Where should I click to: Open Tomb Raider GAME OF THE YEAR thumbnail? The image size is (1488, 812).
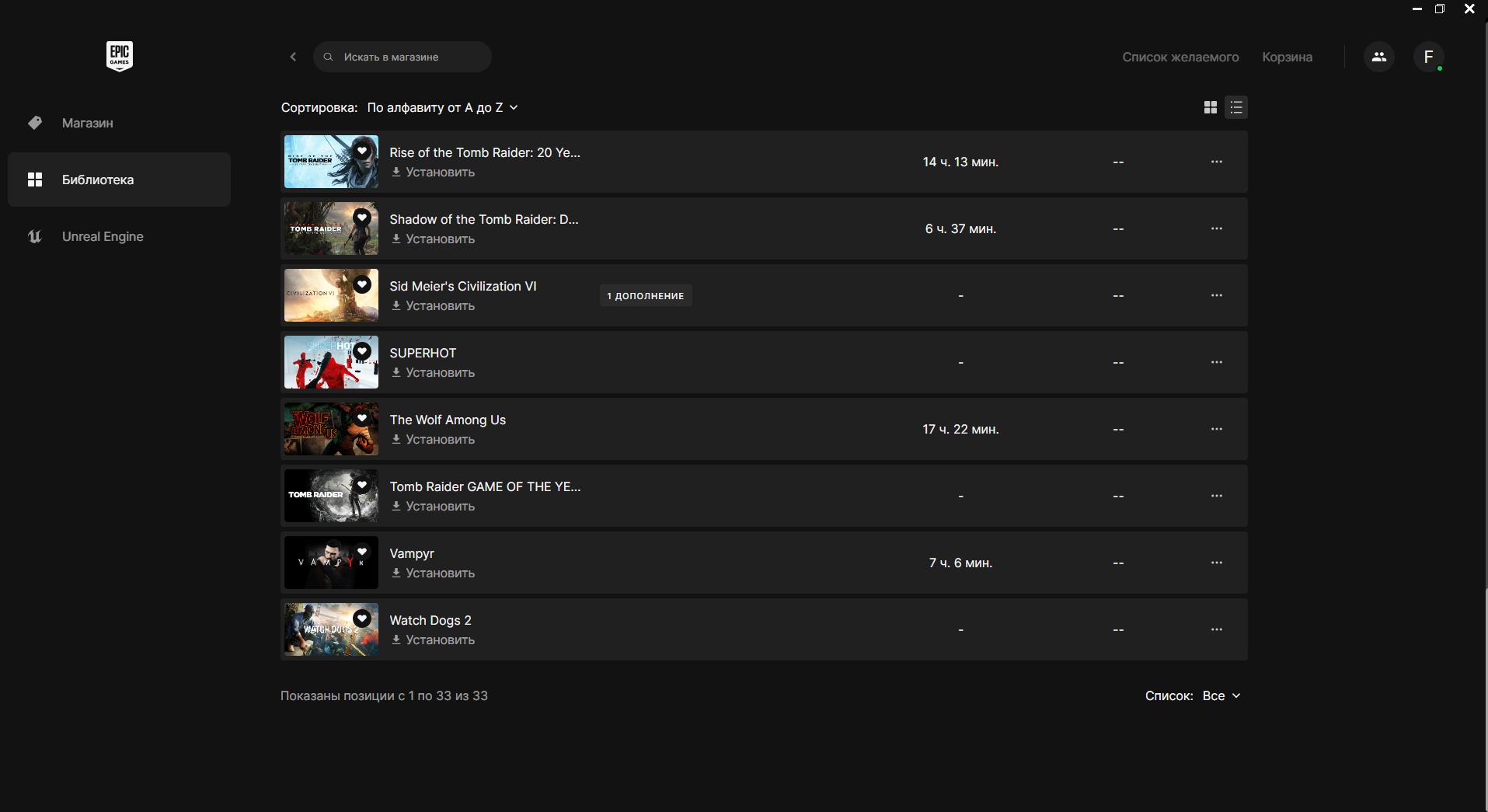click(331, 496)
